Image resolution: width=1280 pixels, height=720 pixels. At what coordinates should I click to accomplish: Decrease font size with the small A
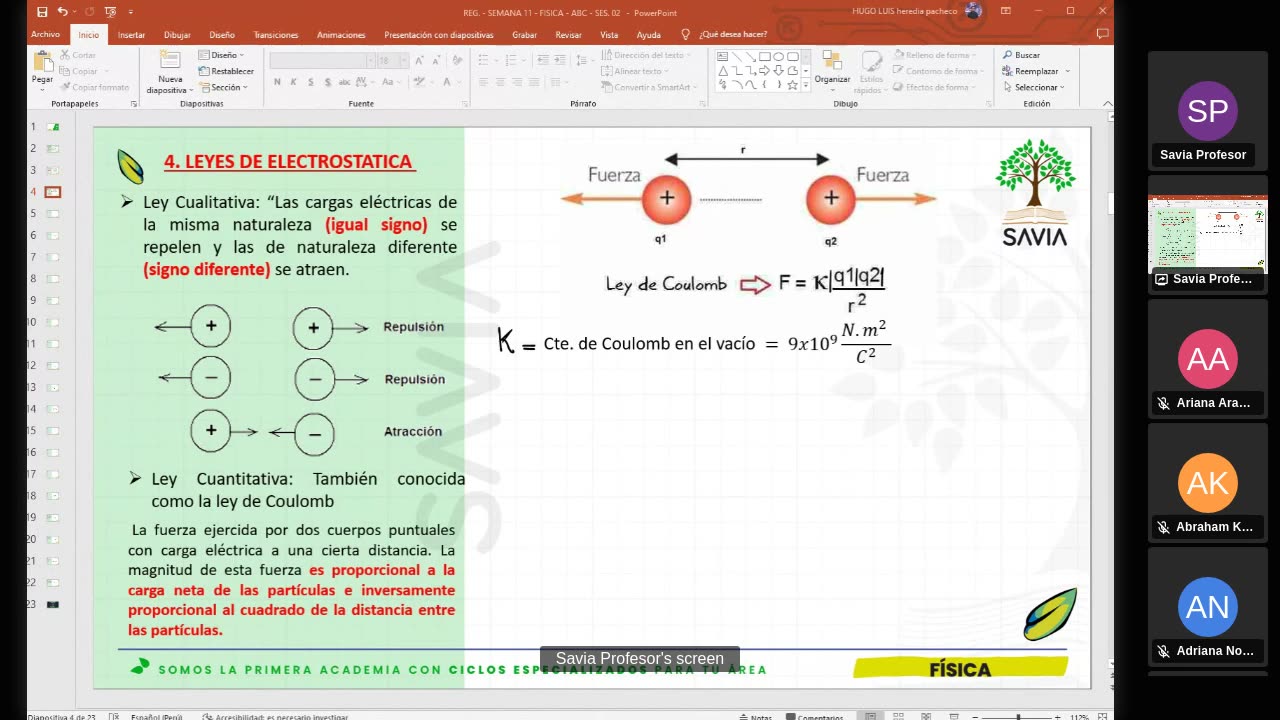[436, 60]
